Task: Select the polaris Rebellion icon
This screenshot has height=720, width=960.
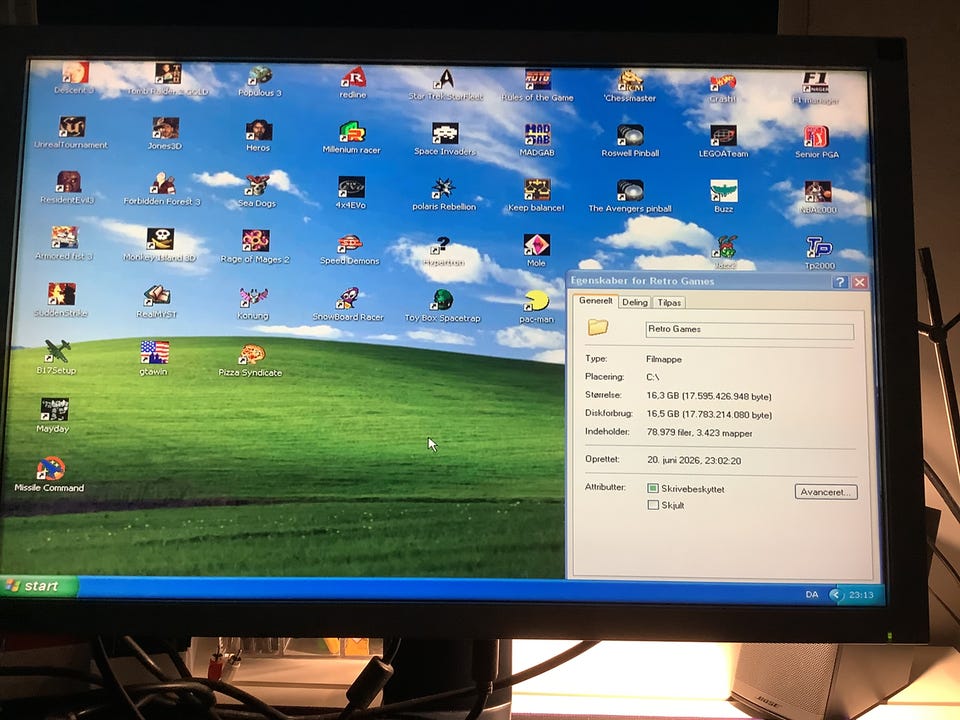Action: point(444,189)
